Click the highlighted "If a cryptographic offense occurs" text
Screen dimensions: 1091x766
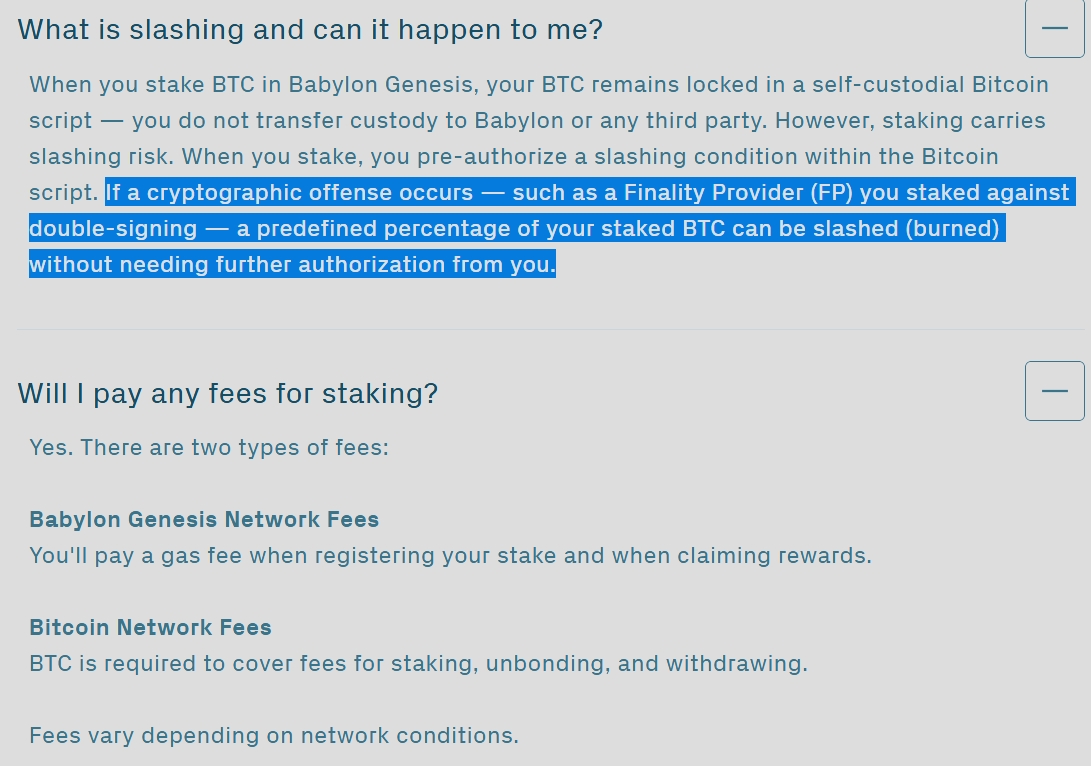pyautogui.click(x=290, y=192)
